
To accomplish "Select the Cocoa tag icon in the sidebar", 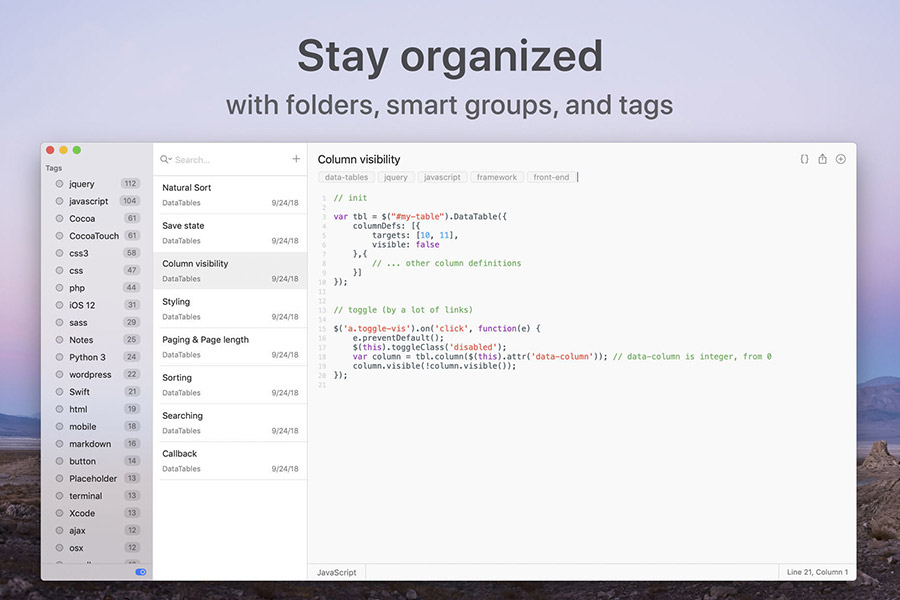I will tap(61, 218).
